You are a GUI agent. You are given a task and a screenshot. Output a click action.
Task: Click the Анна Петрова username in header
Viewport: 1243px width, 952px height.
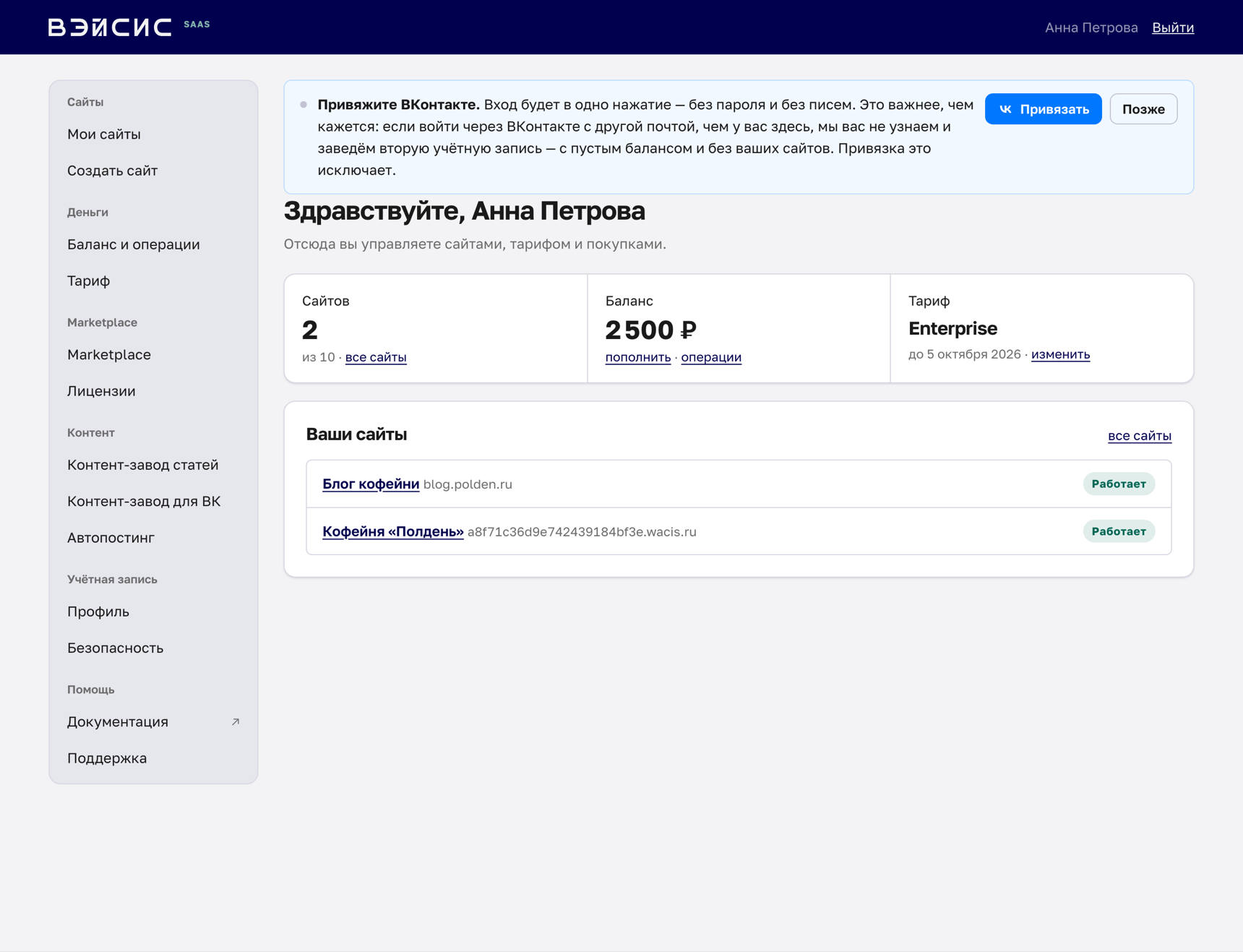point(1091,27)
